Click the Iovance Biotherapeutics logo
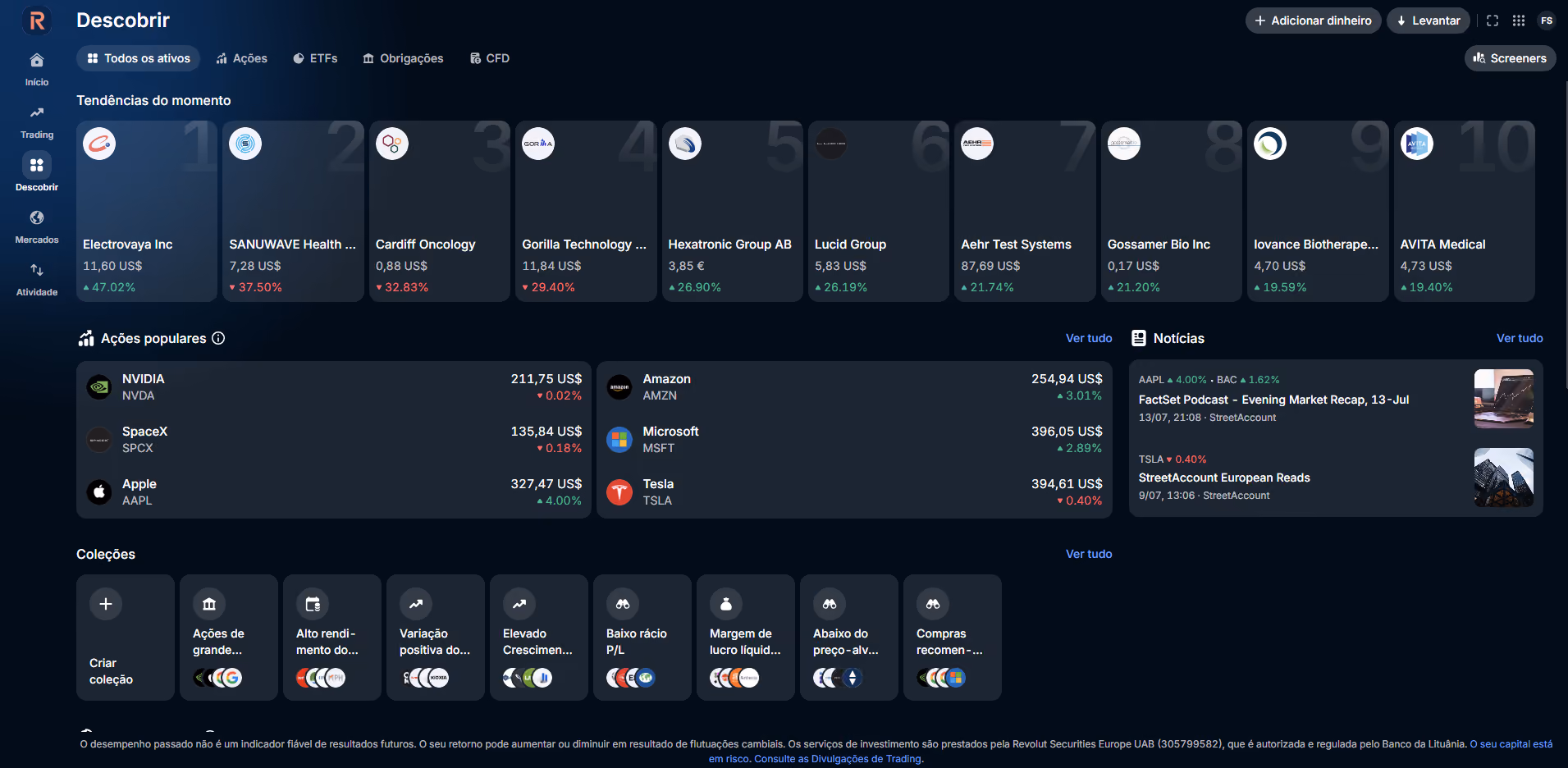Viewport: 1568px width, 768px height. pos(1270,144)
